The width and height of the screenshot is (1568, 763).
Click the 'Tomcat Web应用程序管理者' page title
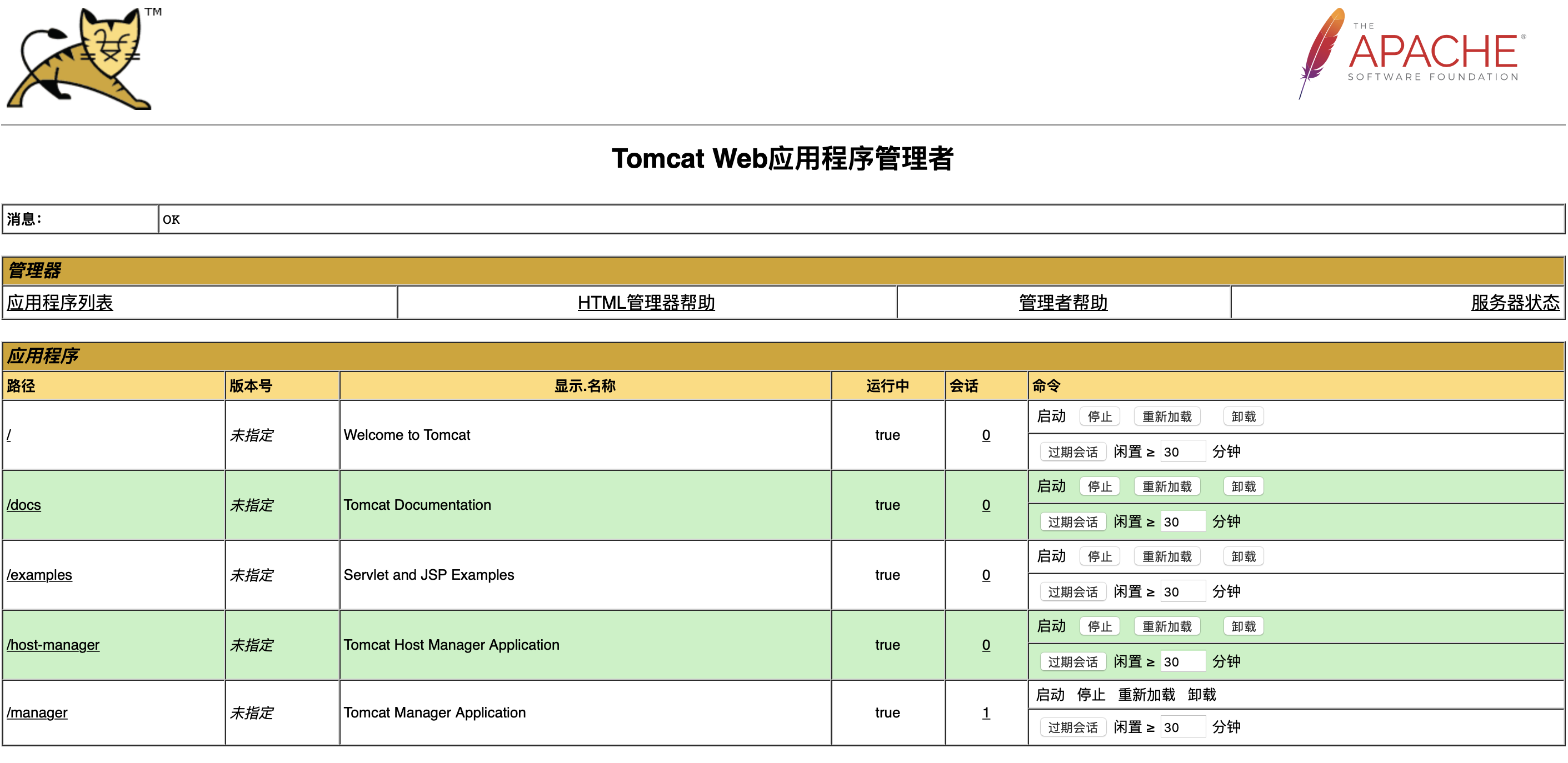(783, 159)
